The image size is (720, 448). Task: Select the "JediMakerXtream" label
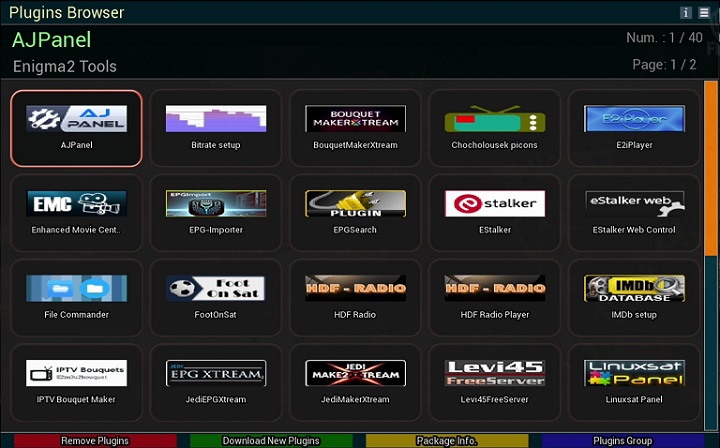[355, 399]
